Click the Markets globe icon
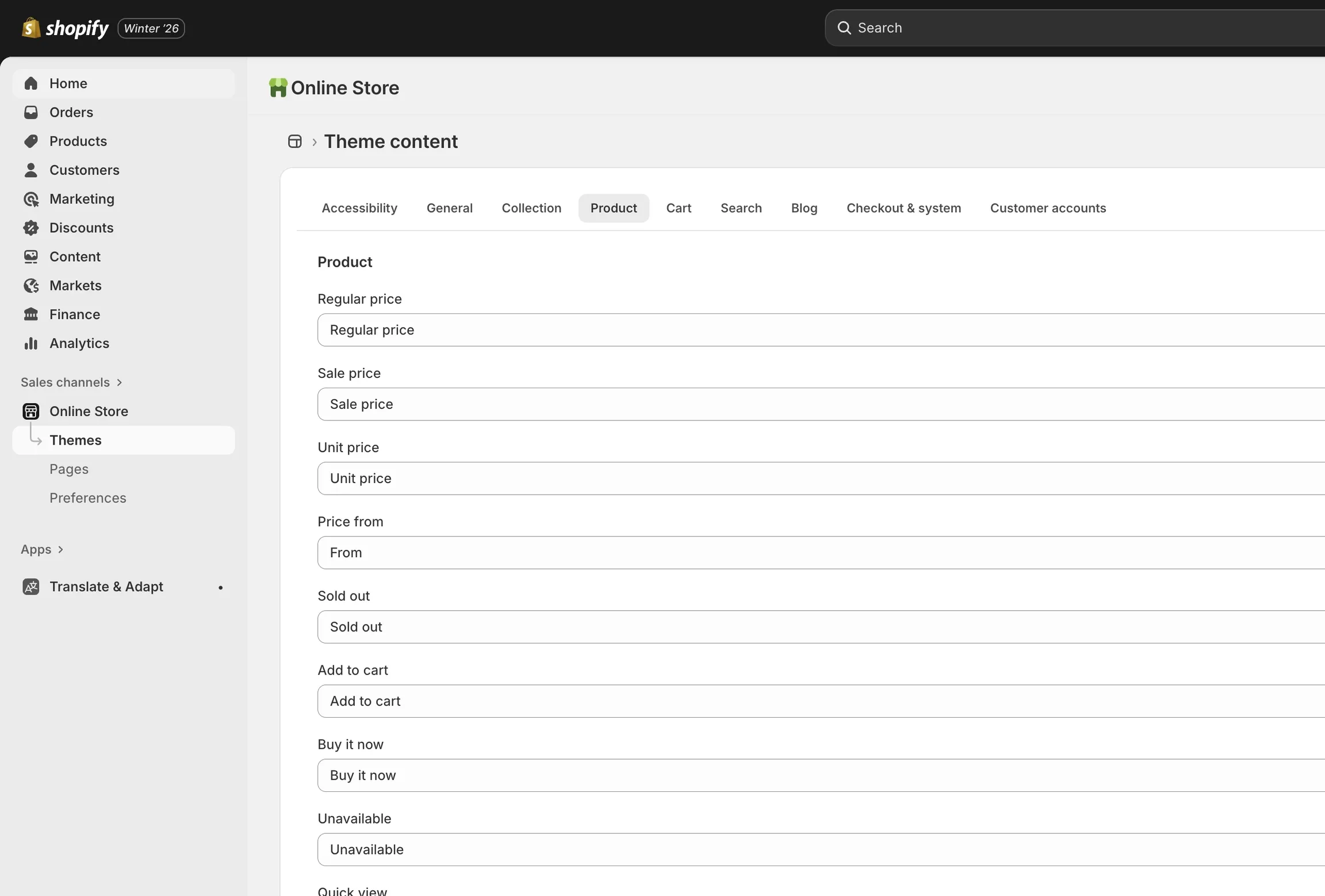This screenshot has width=1325, height=896. [31, 285]
